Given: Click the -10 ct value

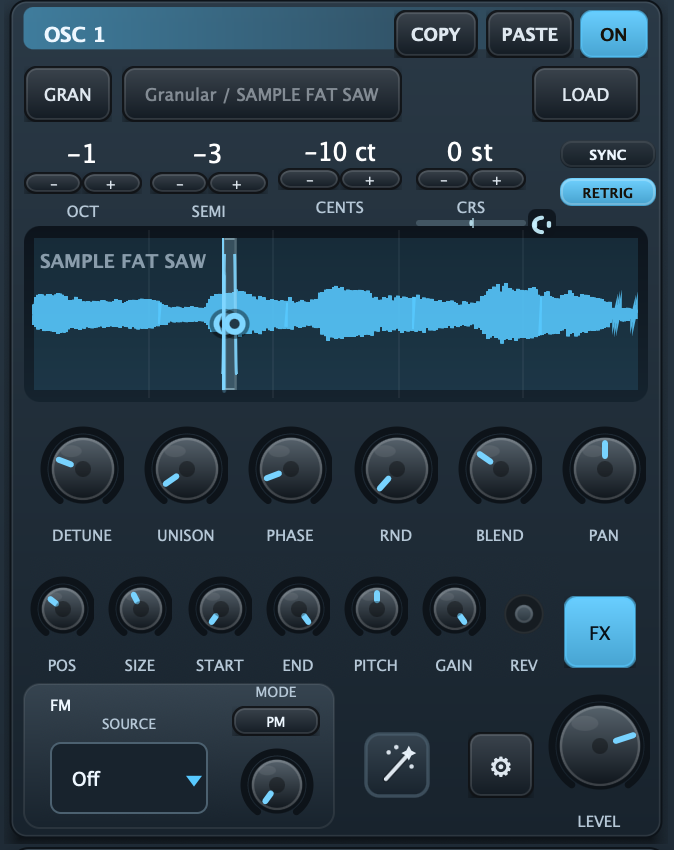Looking at the screenshot, I should [340, 152].
